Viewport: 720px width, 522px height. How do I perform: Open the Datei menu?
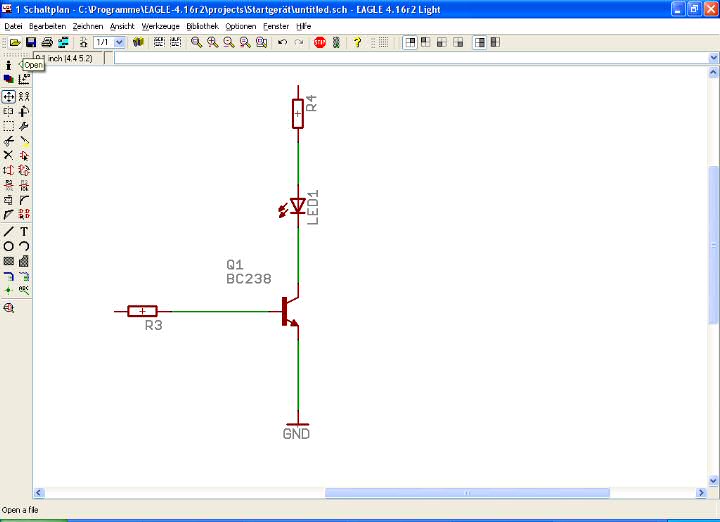(x=13, y=25)
